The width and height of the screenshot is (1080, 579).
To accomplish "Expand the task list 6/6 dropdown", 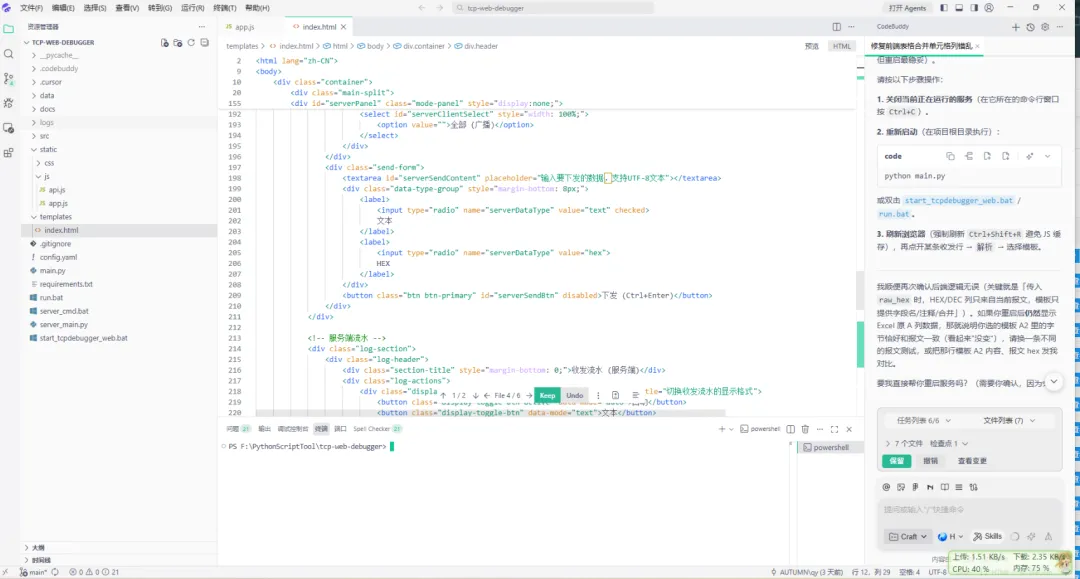I will point(924,420).
